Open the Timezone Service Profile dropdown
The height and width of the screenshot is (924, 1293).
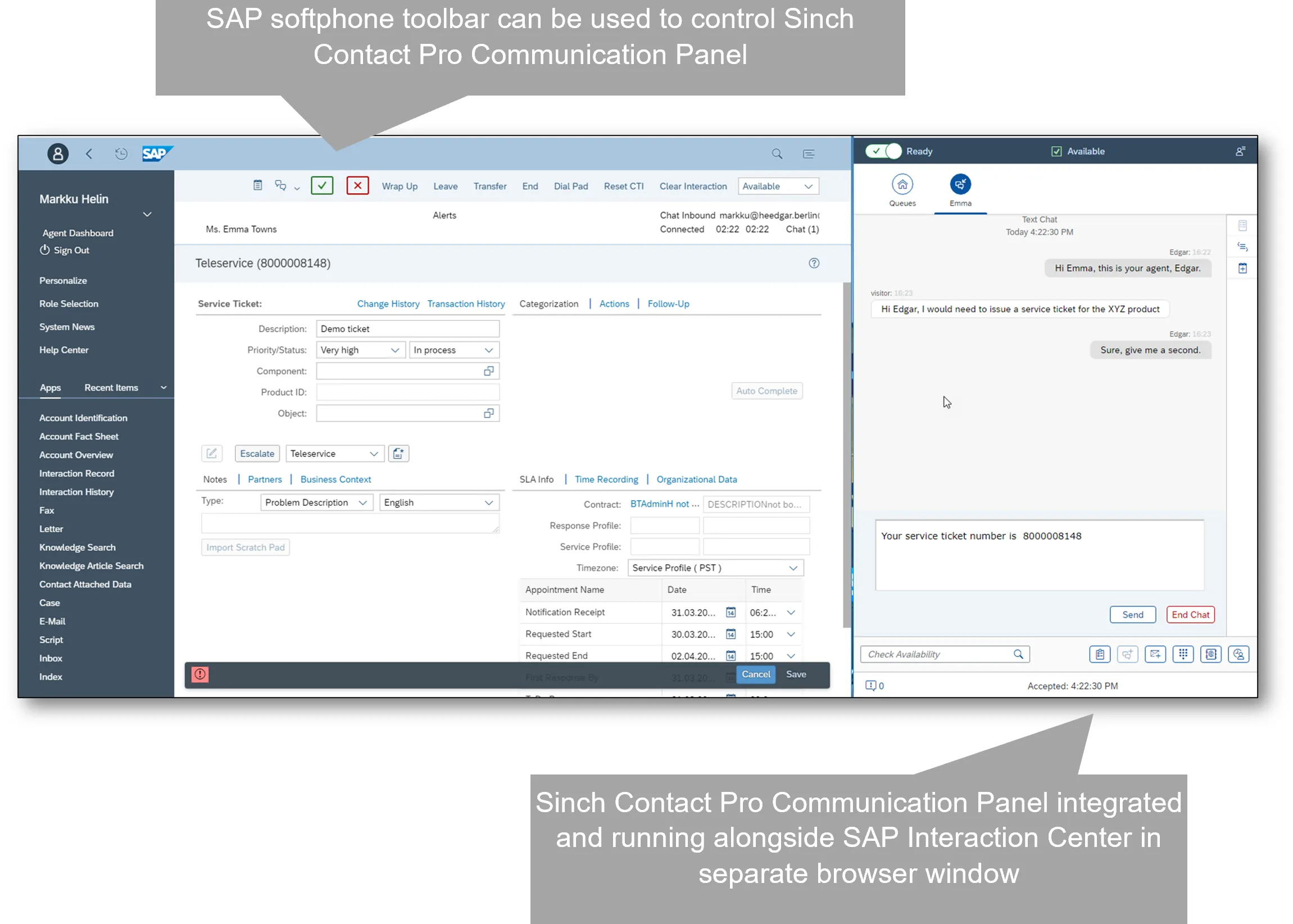point(715,568)
